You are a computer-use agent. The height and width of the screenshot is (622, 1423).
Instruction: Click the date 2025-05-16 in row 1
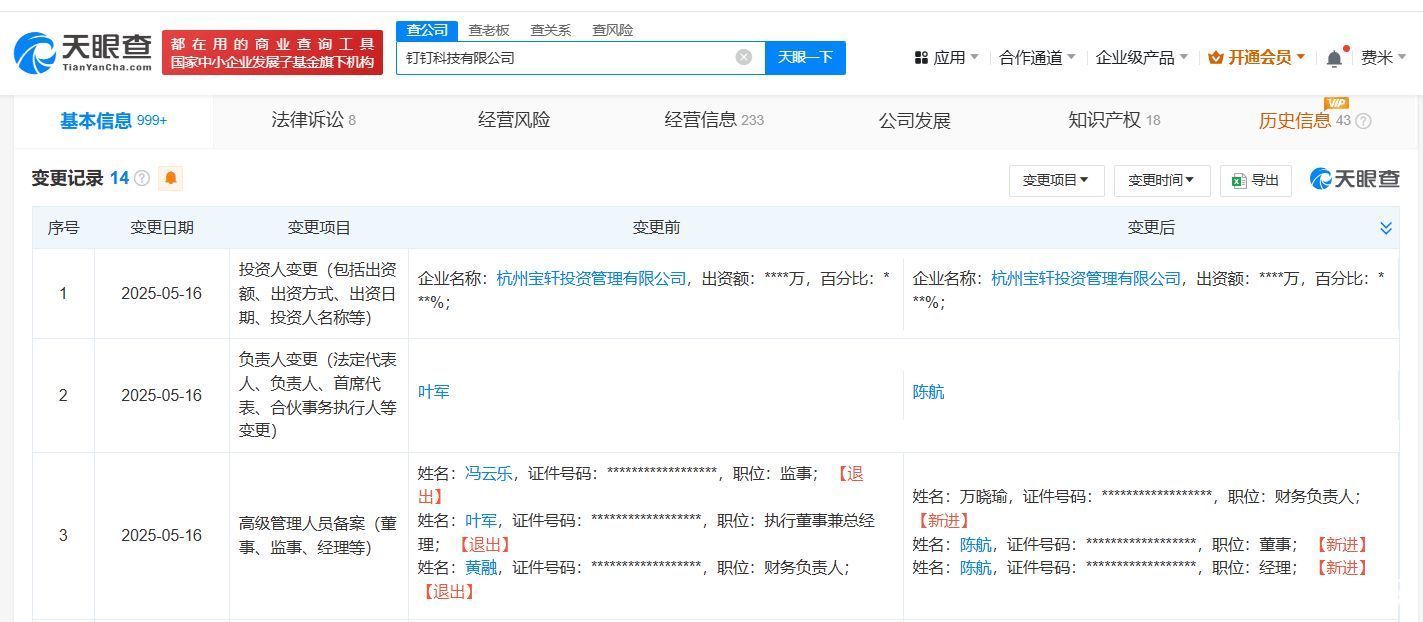point(161,293)
